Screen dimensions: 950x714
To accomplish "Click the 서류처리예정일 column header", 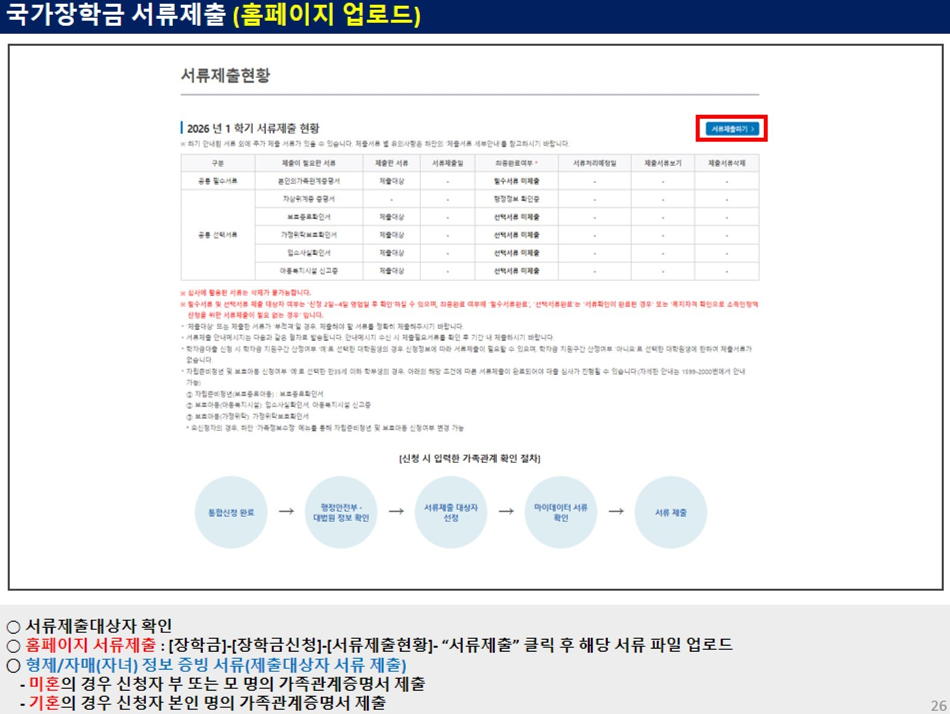I will [x=594, y=163].
